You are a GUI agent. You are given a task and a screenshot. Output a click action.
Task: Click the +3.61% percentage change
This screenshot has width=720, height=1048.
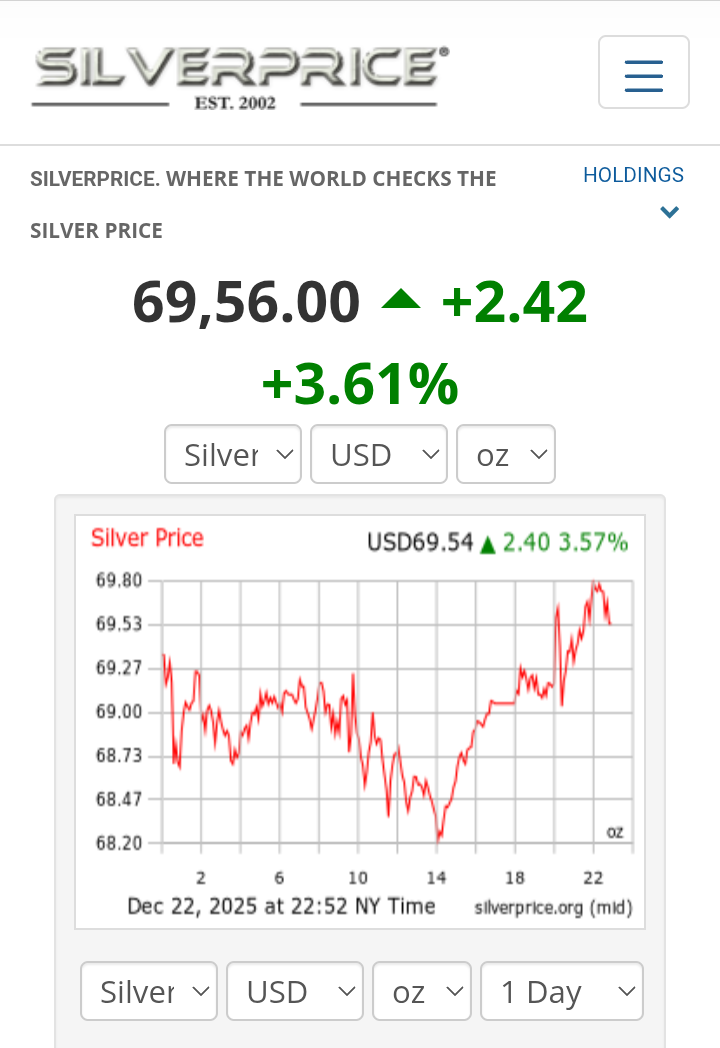point(360,384)
